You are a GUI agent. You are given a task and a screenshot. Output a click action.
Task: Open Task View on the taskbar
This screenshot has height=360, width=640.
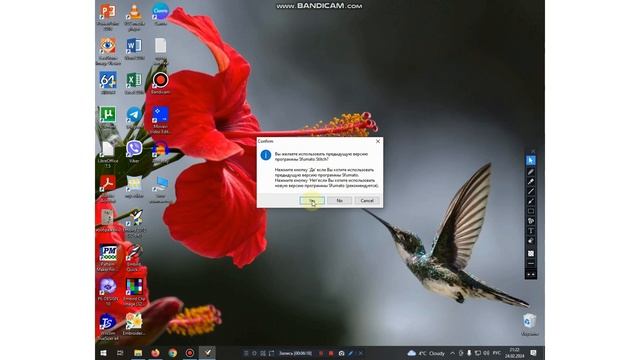point(120,353)
